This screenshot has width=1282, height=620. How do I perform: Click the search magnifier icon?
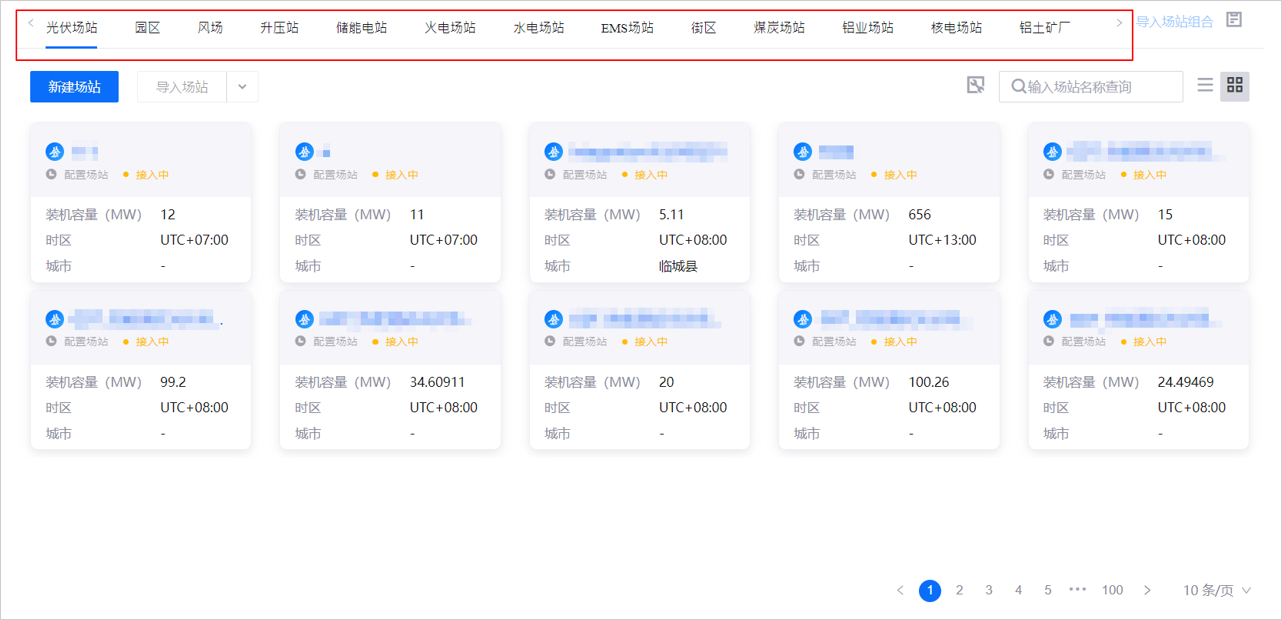(x=1019, y=87)
